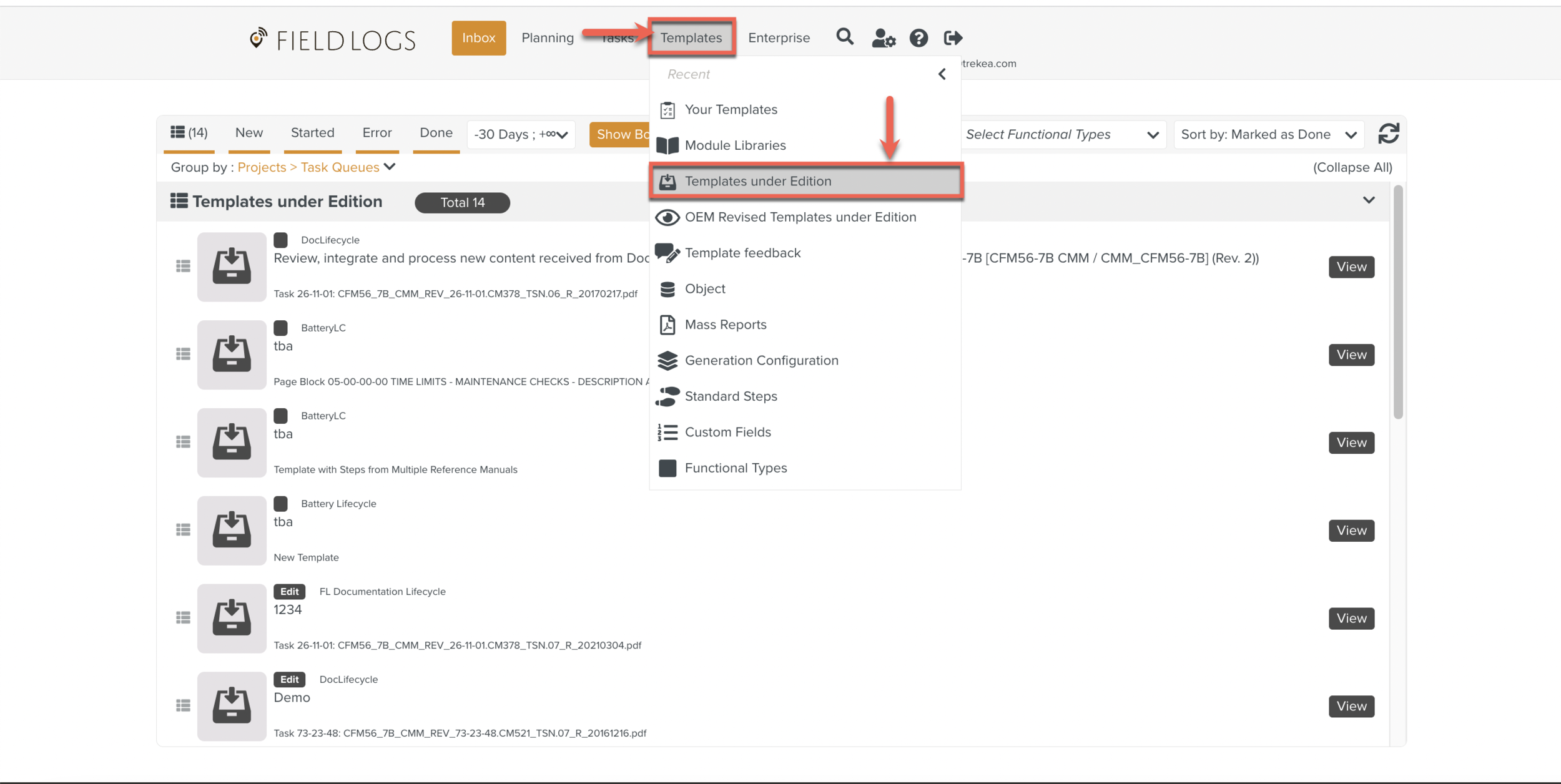Click the refresh list icon
The image size is (1561, 784).
[1388, 134]
